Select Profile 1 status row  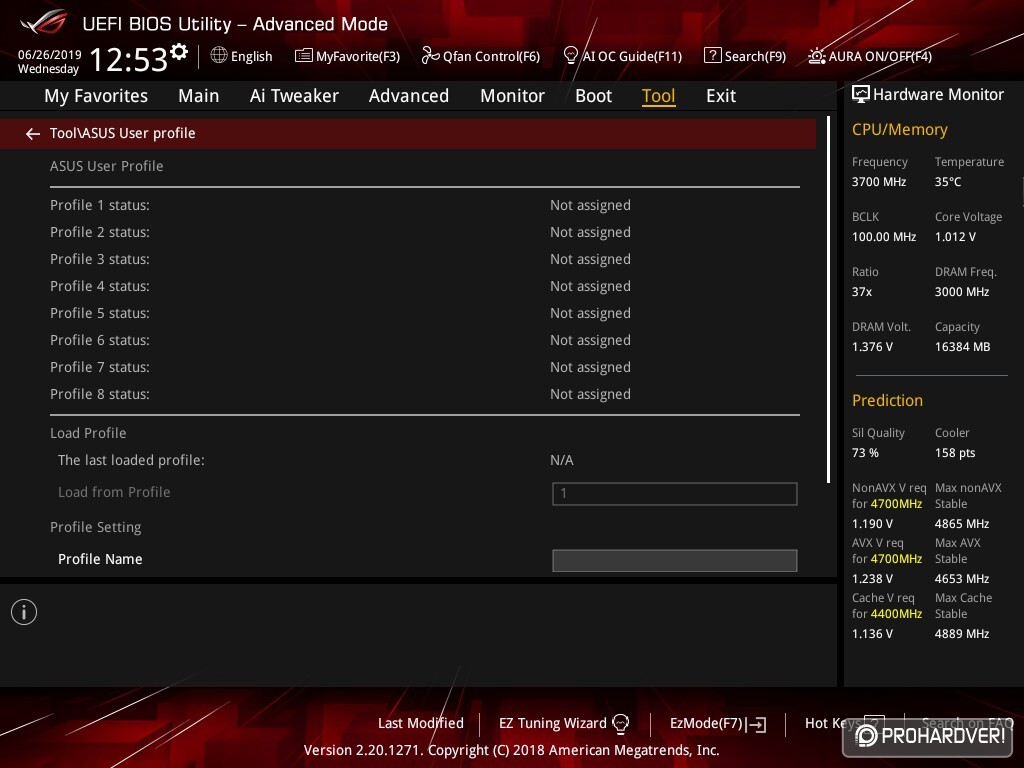click(424, 205)
